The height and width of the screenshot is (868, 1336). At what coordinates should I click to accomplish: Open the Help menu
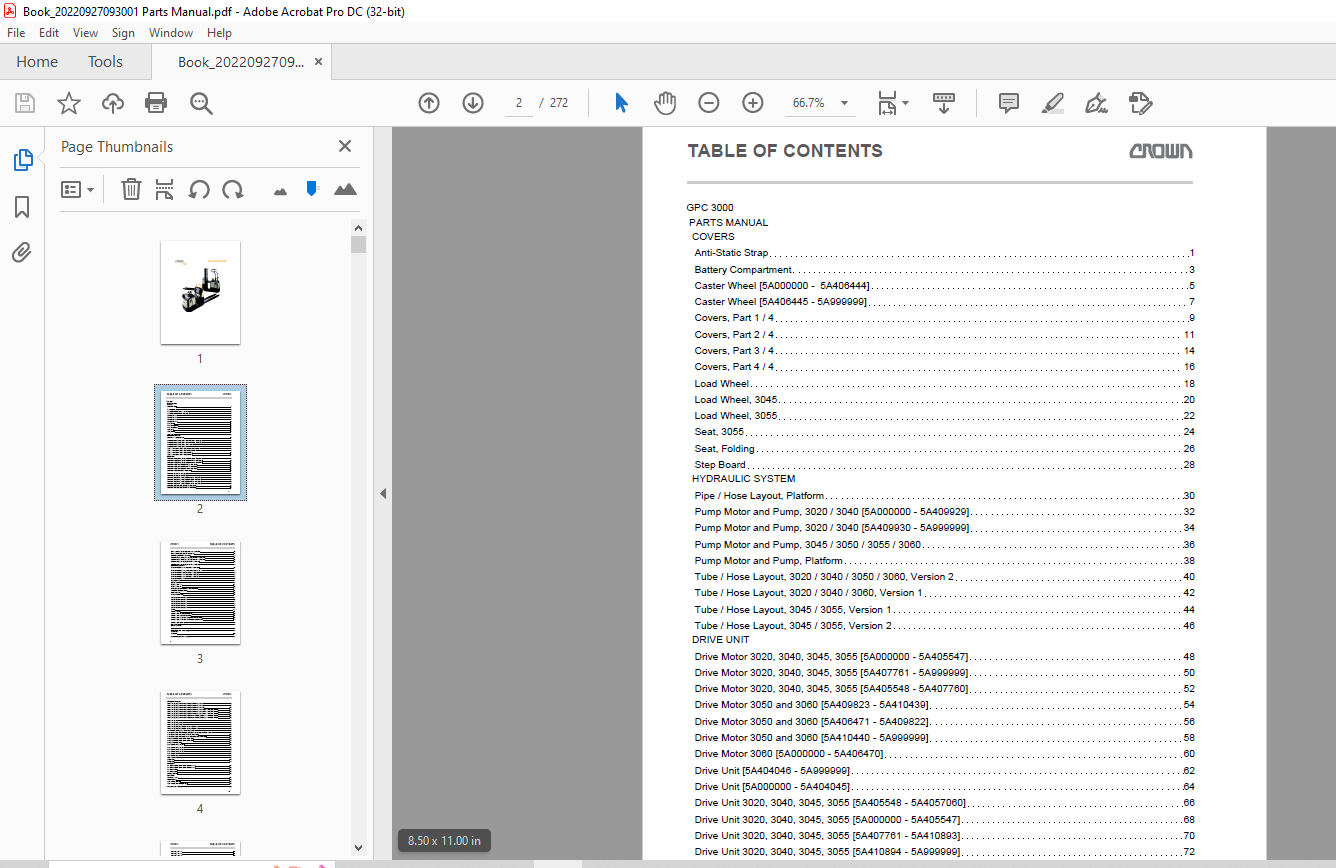pyautogui.click(x=219, y=33)
